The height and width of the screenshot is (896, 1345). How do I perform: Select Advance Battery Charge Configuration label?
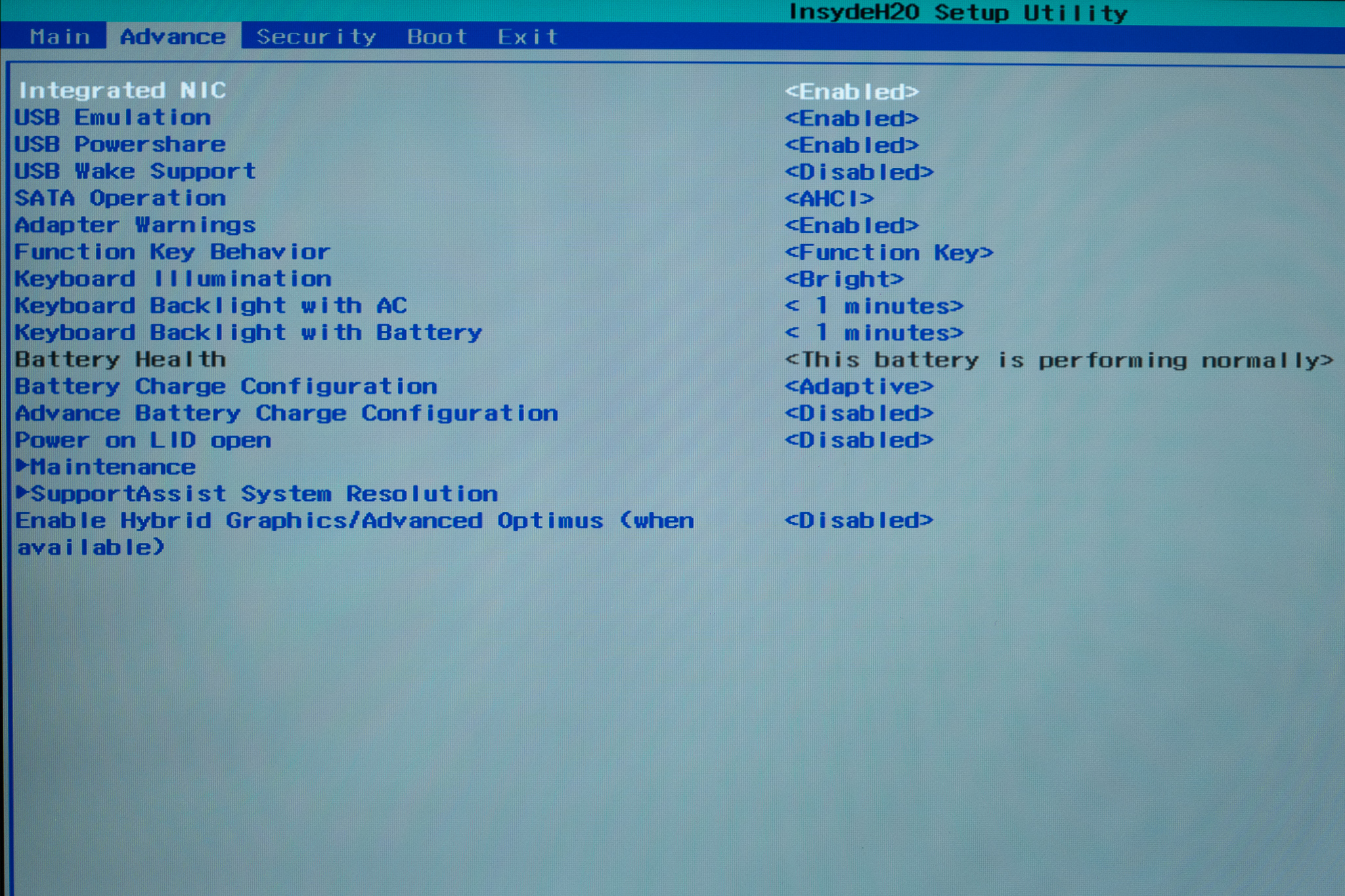click(286, 413)
